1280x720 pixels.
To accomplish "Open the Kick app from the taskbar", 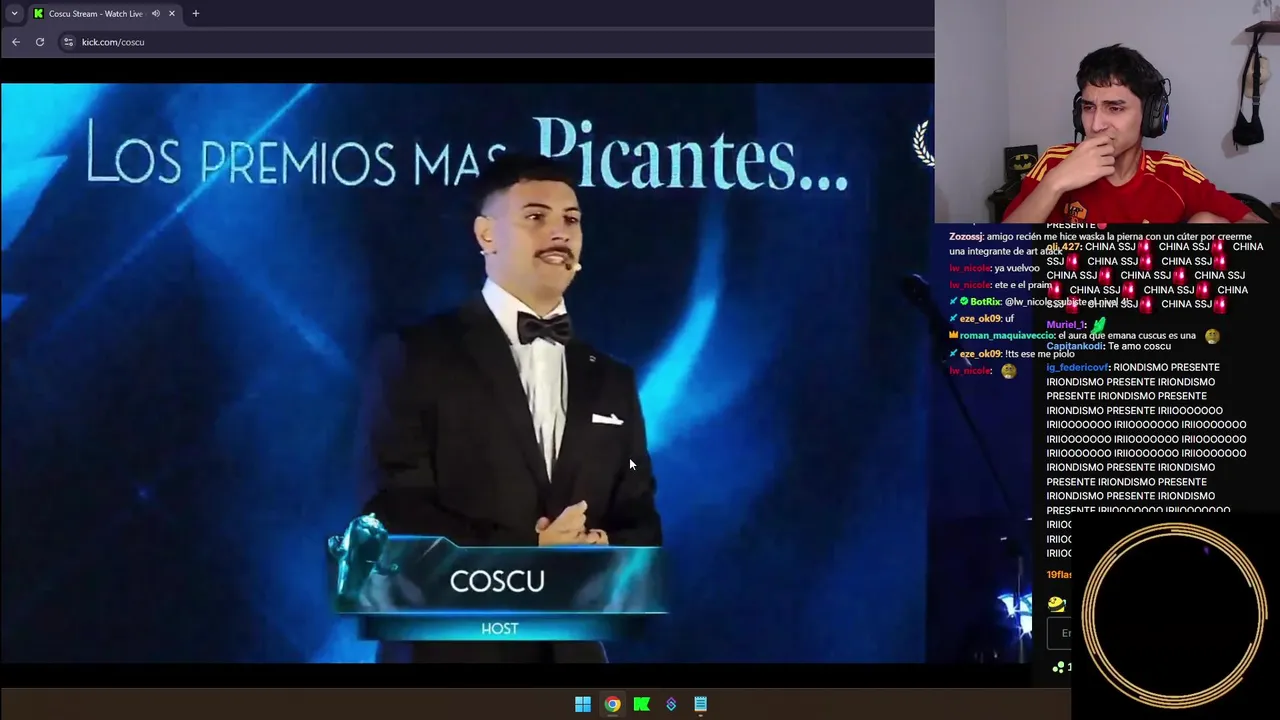I will (x=642, y=704).
